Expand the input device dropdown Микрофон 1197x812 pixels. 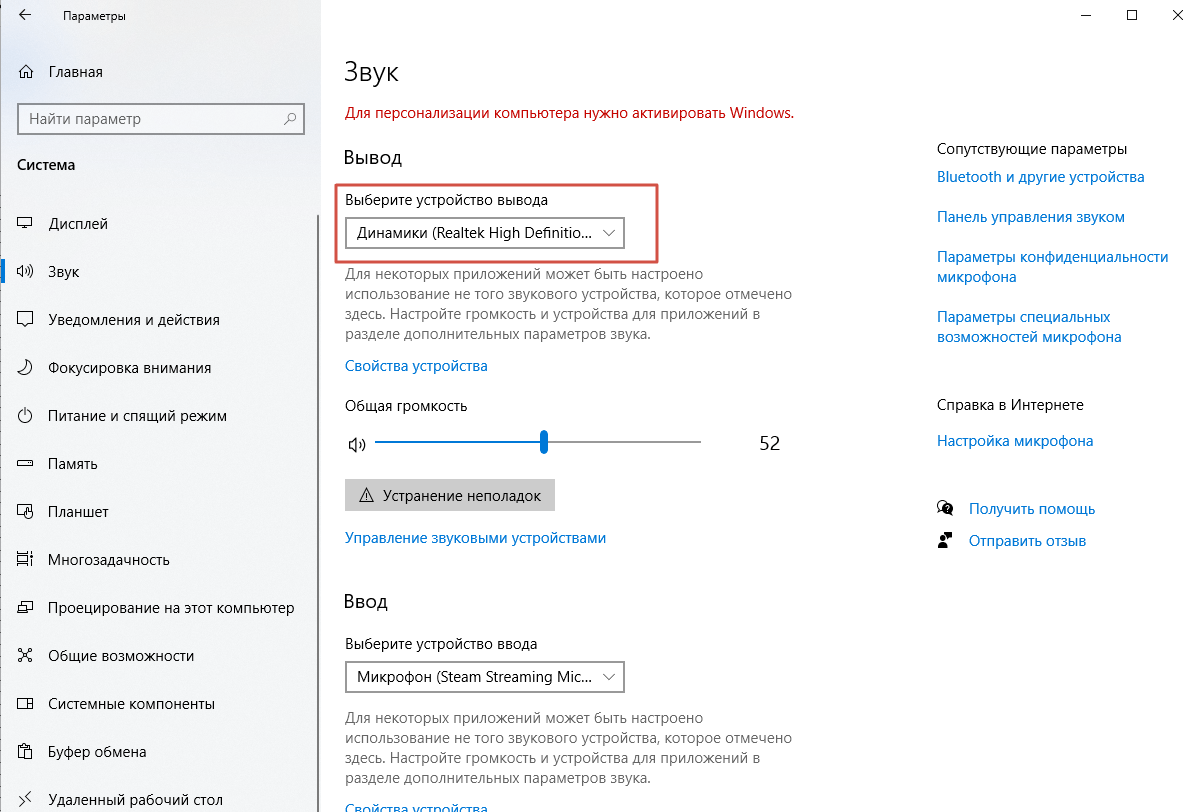485,677
